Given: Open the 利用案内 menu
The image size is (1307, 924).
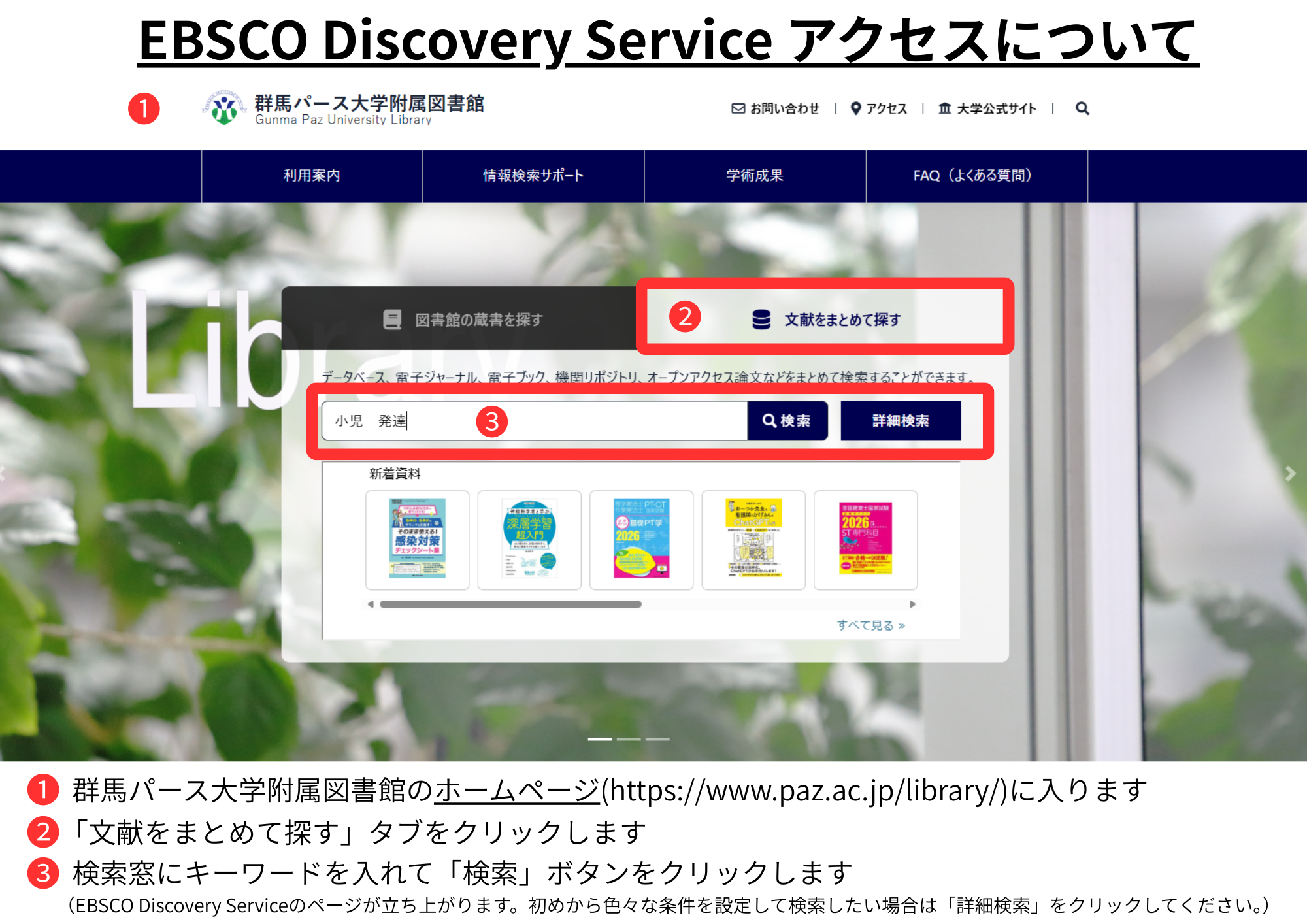Looking at the screenshot, I should click(x=312, y=176).
